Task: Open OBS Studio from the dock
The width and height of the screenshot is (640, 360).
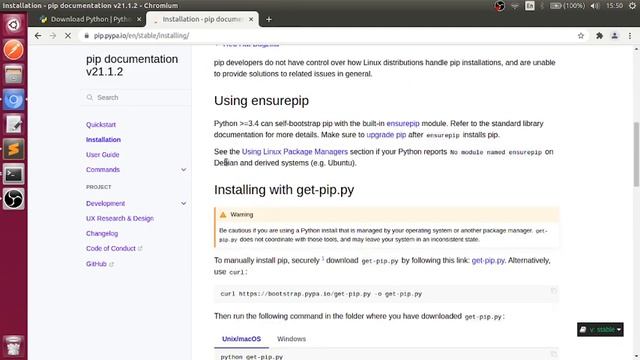Action: 13,199
